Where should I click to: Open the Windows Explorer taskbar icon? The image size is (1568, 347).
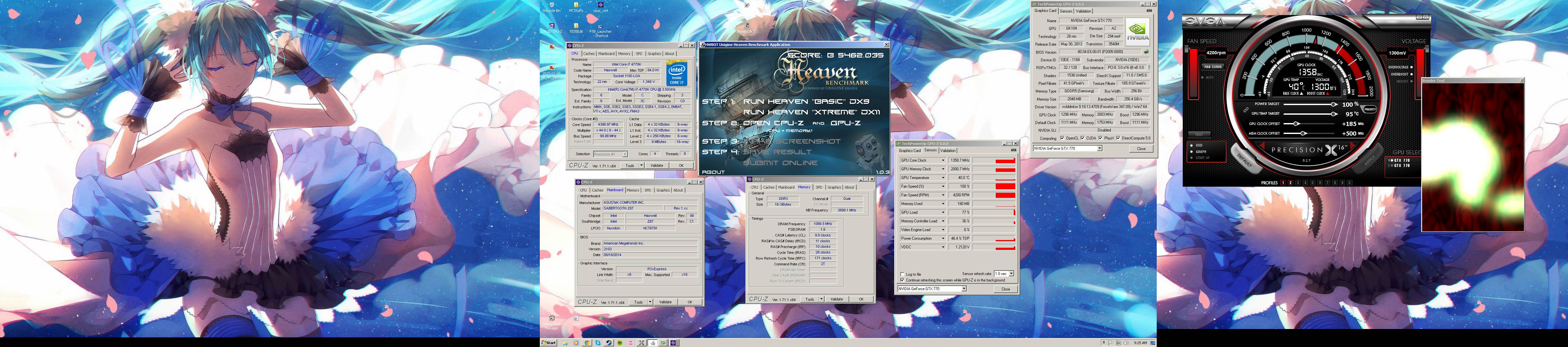(566, 343)
